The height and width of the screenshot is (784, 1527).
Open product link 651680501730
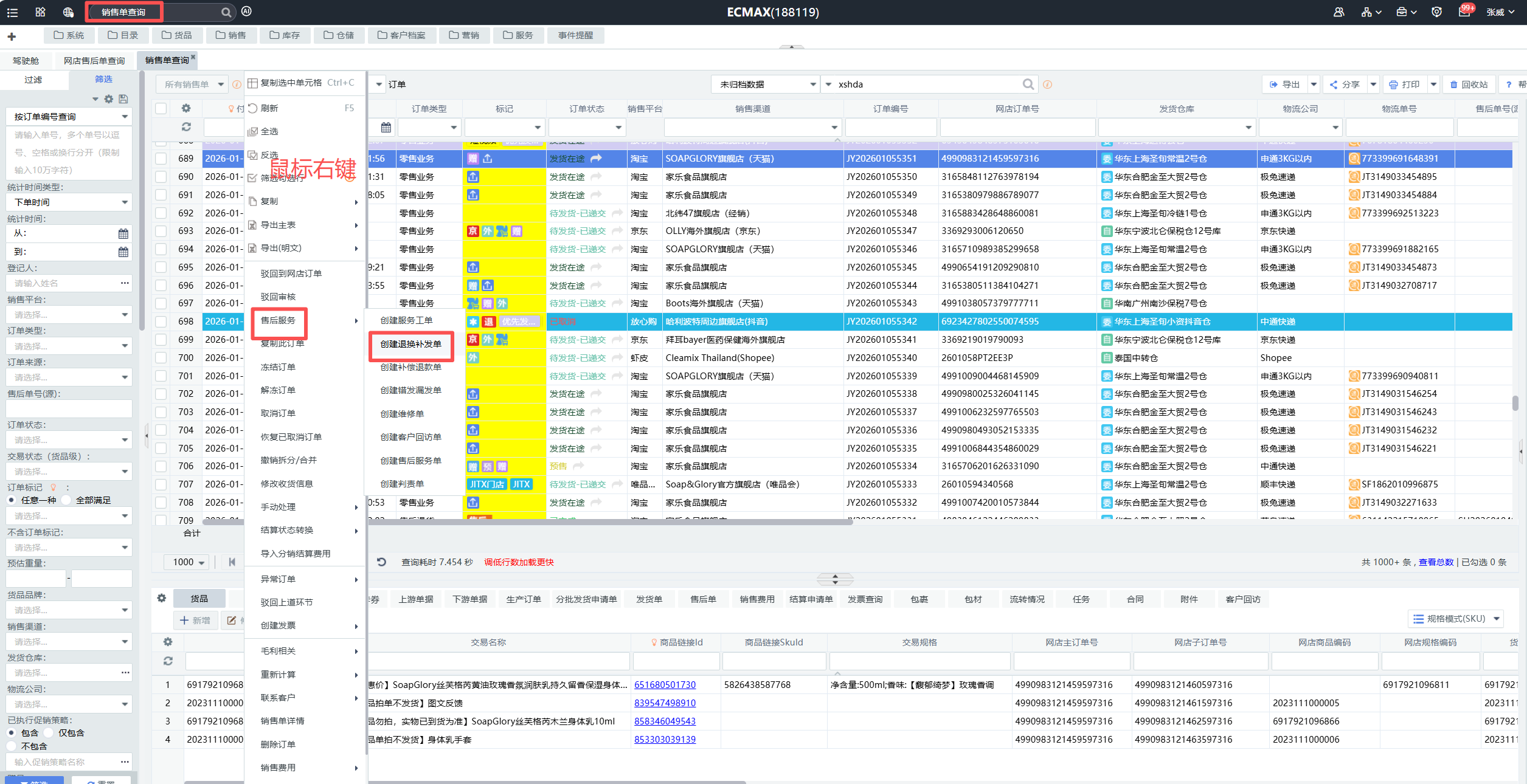coord(665,685)
